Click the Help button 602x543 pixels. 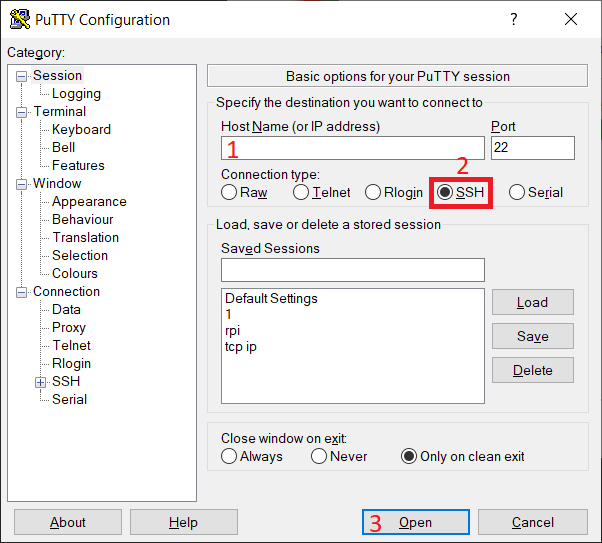(184, 522)
